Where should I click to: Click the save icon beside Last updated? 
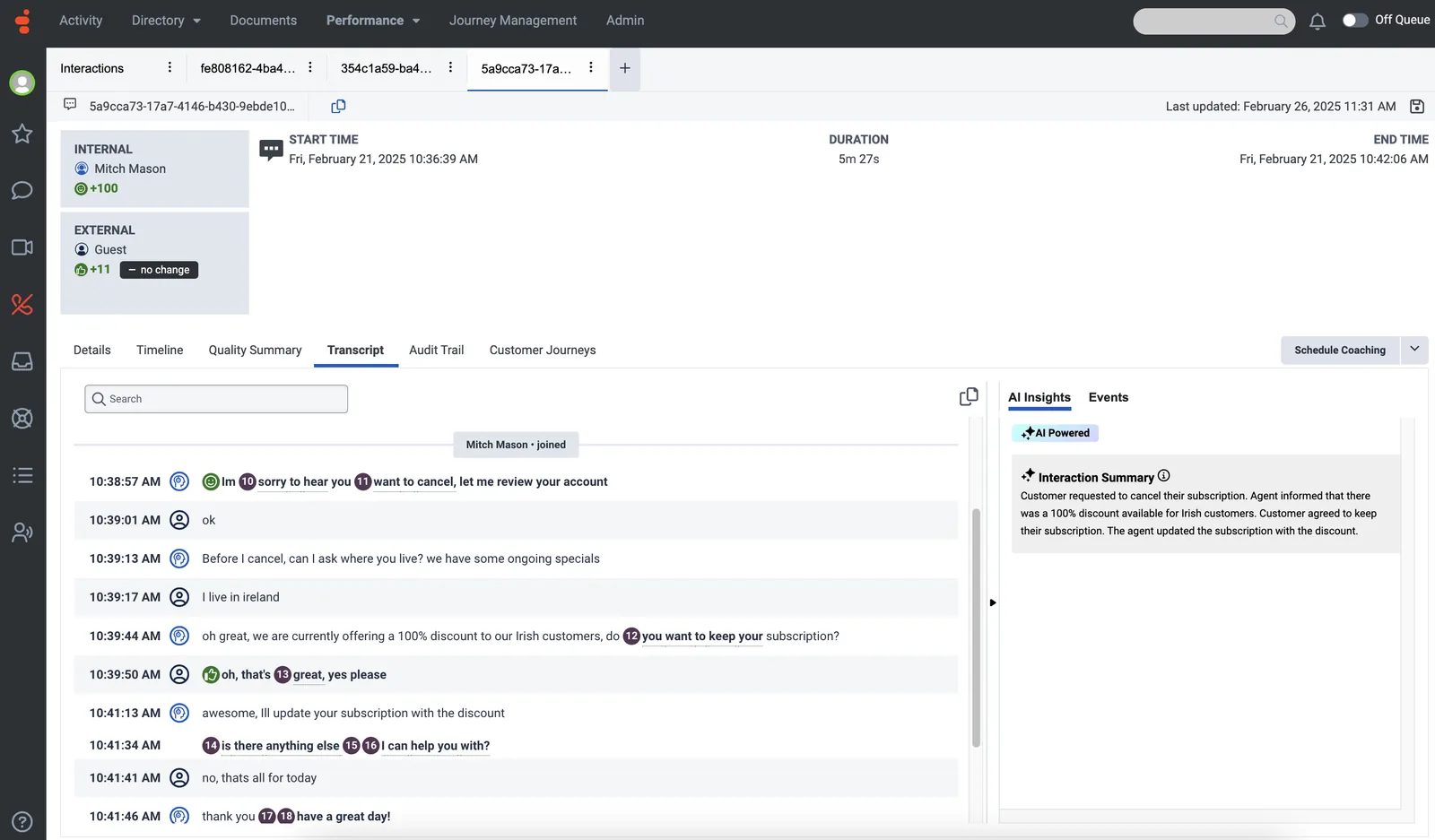(1417, 107)
